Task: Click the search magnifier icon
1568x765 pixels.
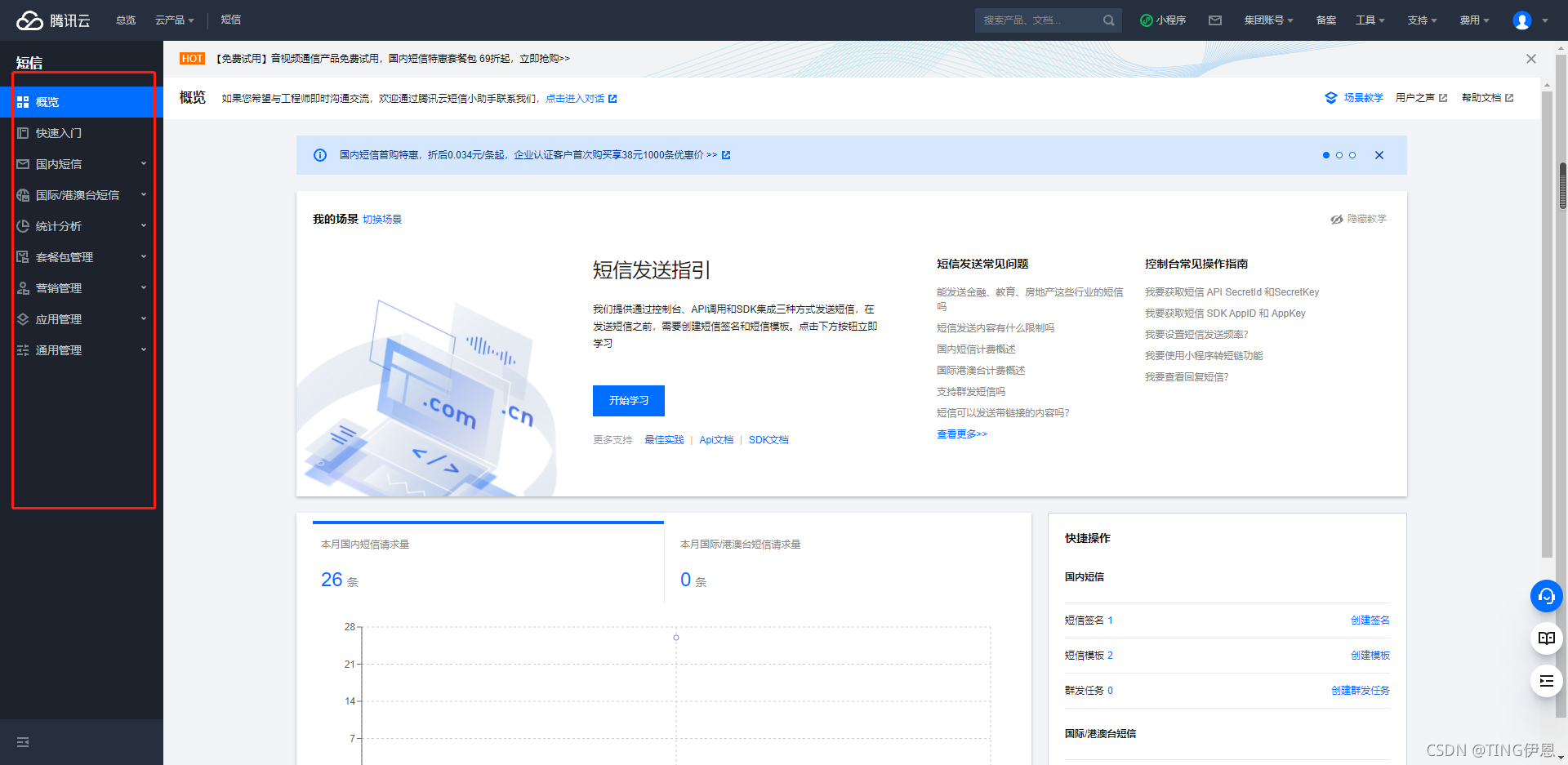Action: click(1108, 20)
